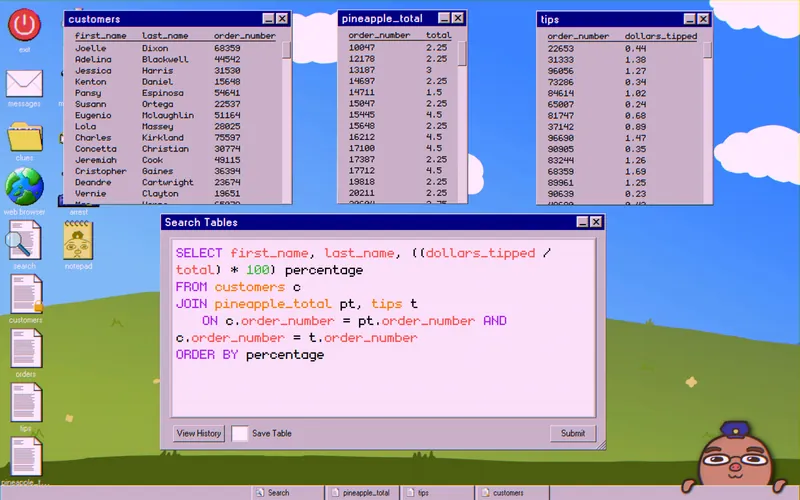
Task: Click order 10047 in pineapple_total
Action: [362, 47]
